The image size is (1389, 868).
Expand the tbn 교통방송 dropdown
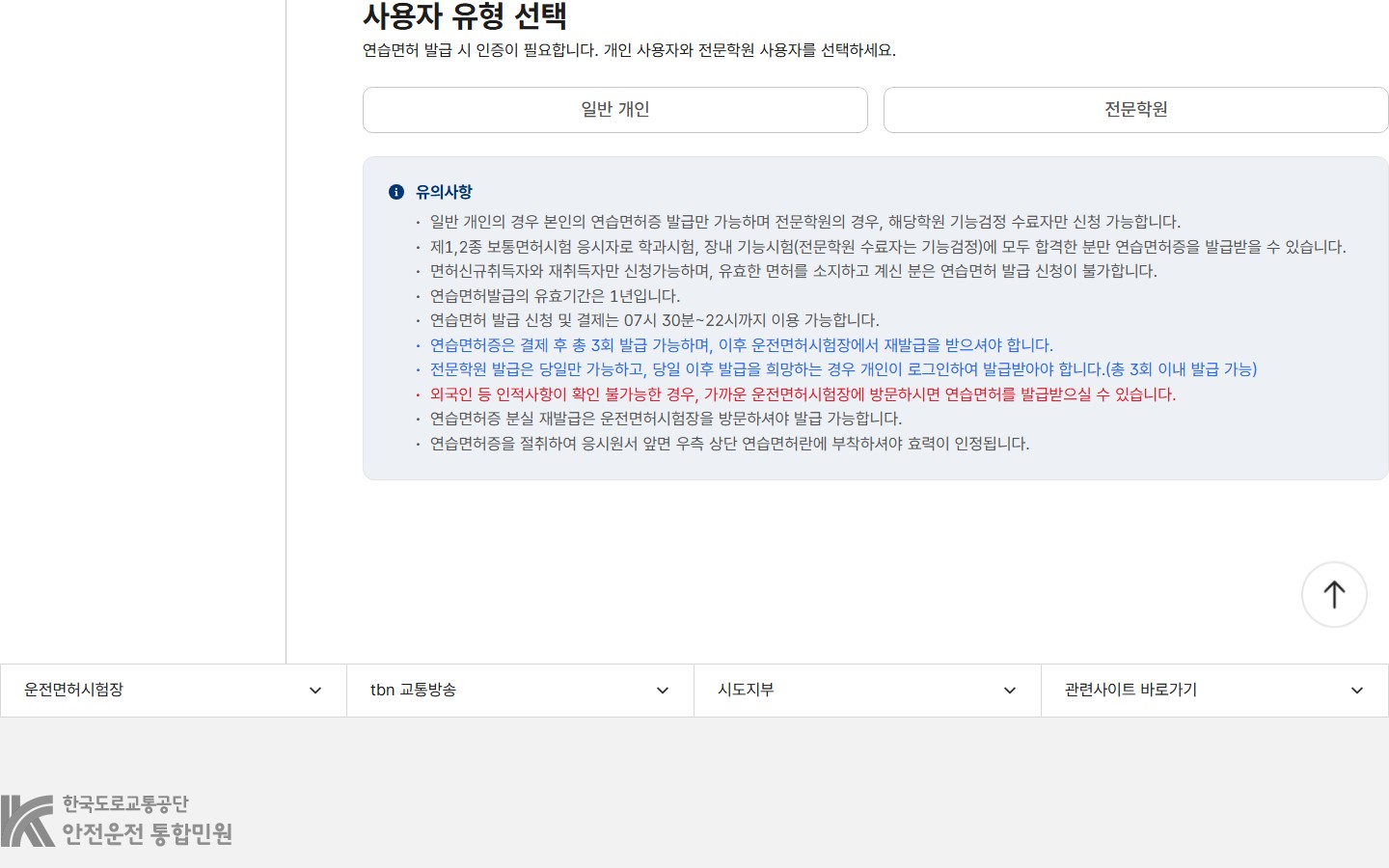521,690
